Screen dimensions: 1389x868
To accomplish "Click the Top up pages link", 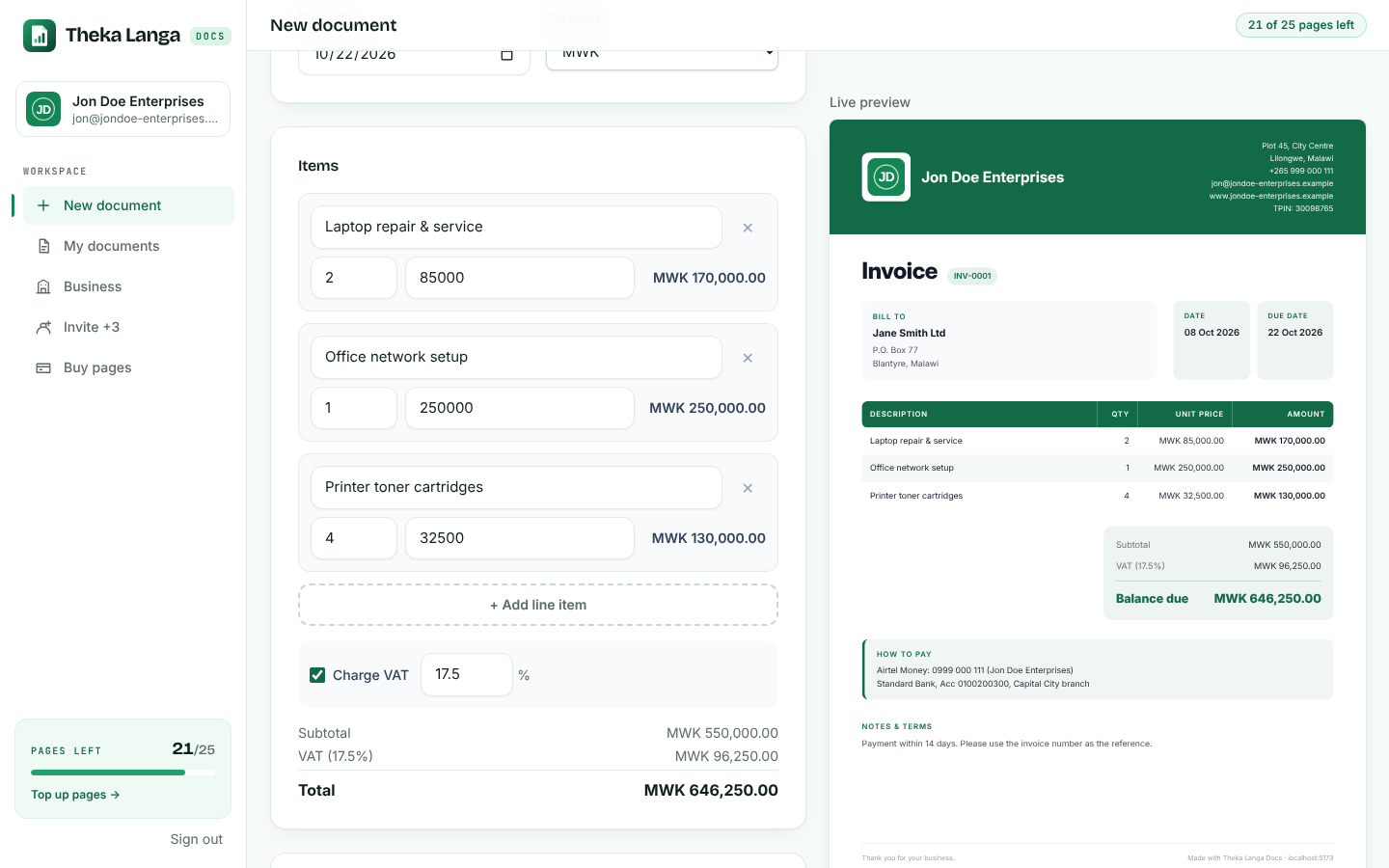I will pos(75,795).
